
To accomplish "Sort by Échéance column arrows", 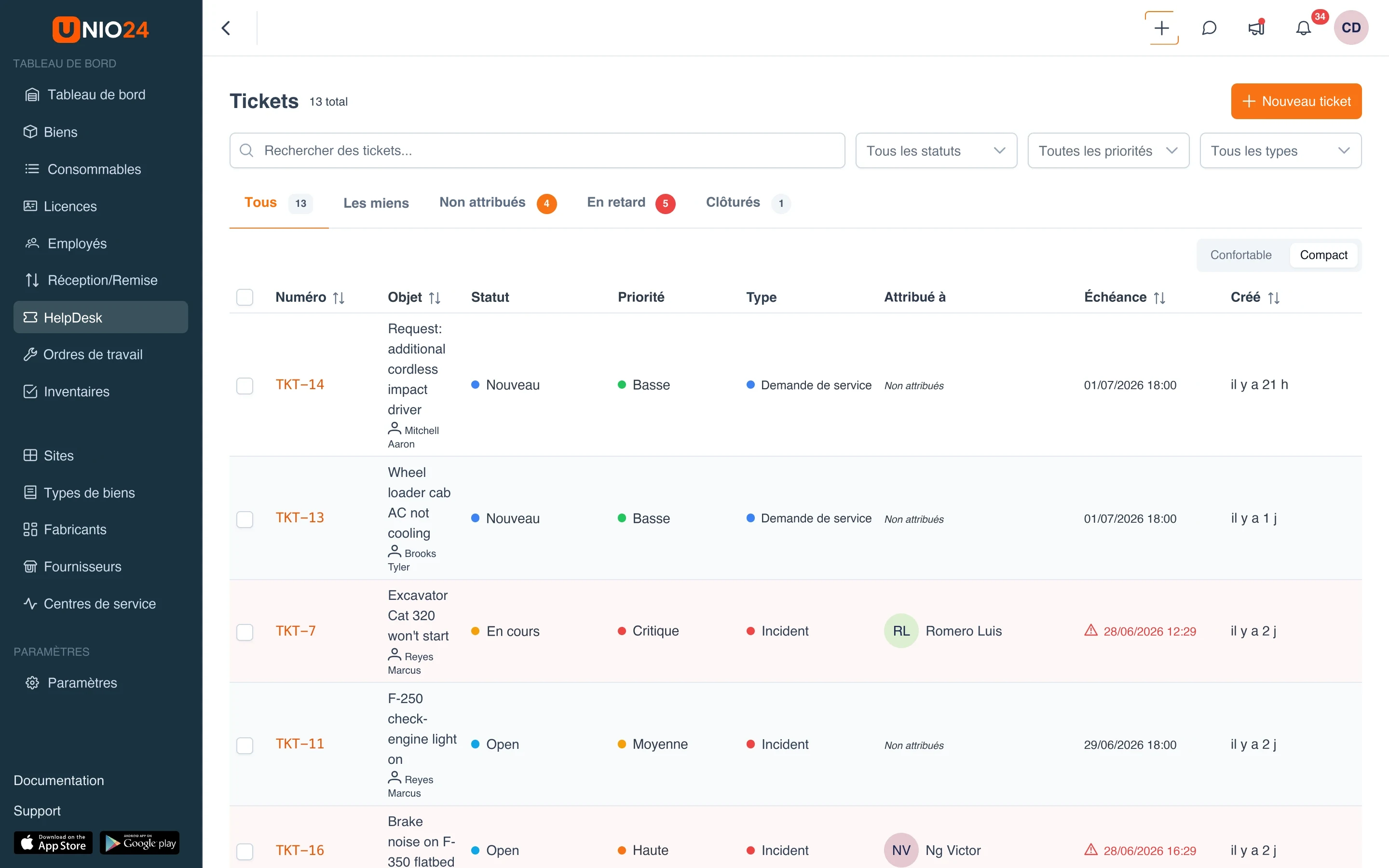I will (x=1159, y=298).
